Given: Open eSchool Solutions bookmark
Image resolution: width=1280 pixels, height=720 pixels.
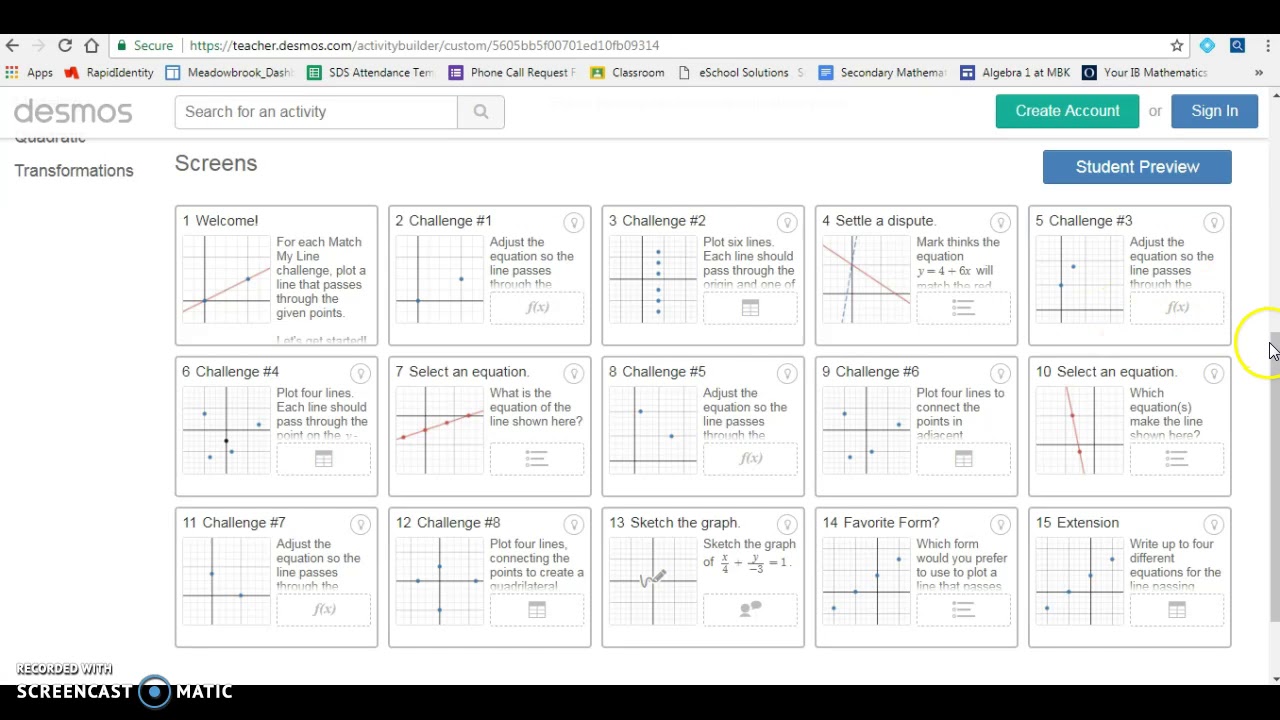Looking at the screenshot, I should pyautogui.click(x=741, y=72).
